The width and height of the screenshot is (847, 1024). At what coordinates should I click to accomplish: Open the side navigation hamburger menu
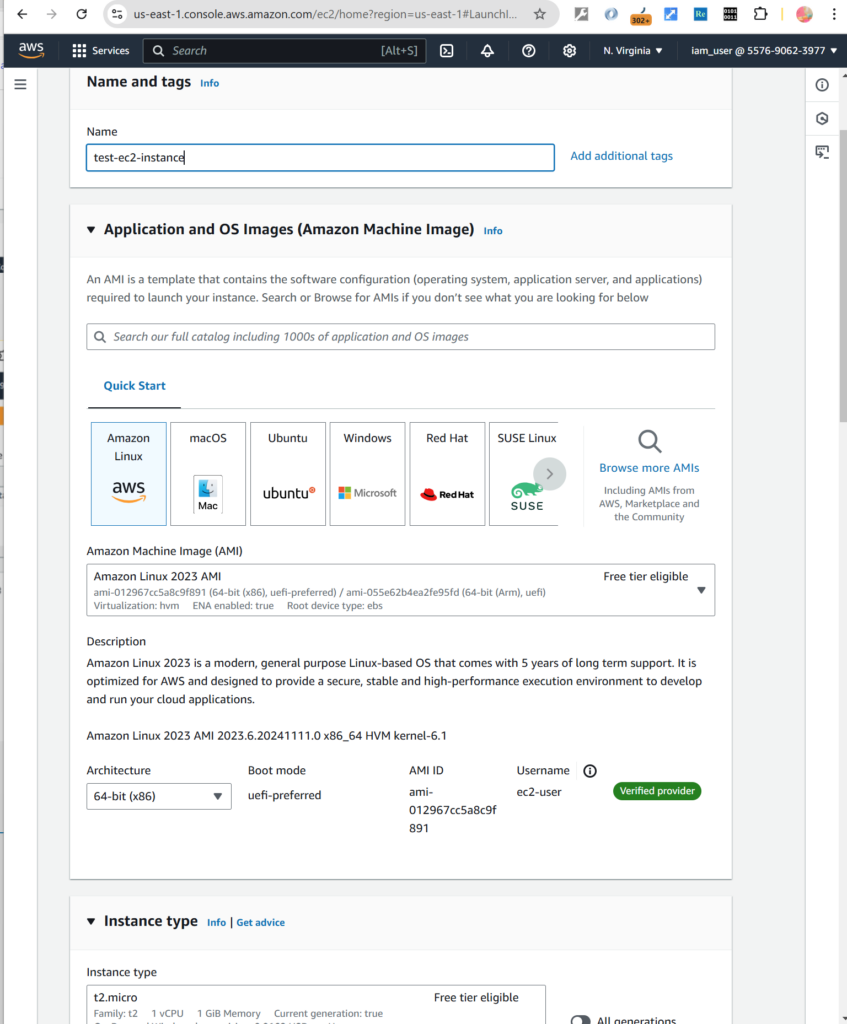tap(20, 85)
